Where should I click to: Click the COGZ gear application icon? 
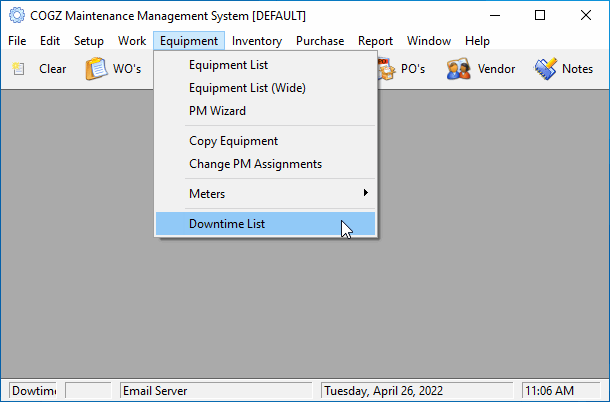point(17,15)
